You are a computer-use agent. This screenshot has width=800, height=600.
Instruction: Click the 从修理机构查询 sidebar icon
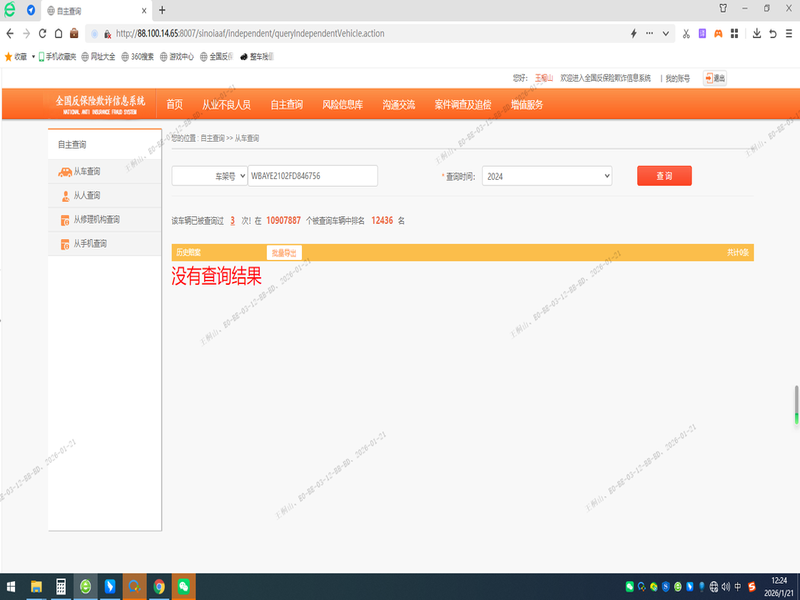[x=64, y=220]
